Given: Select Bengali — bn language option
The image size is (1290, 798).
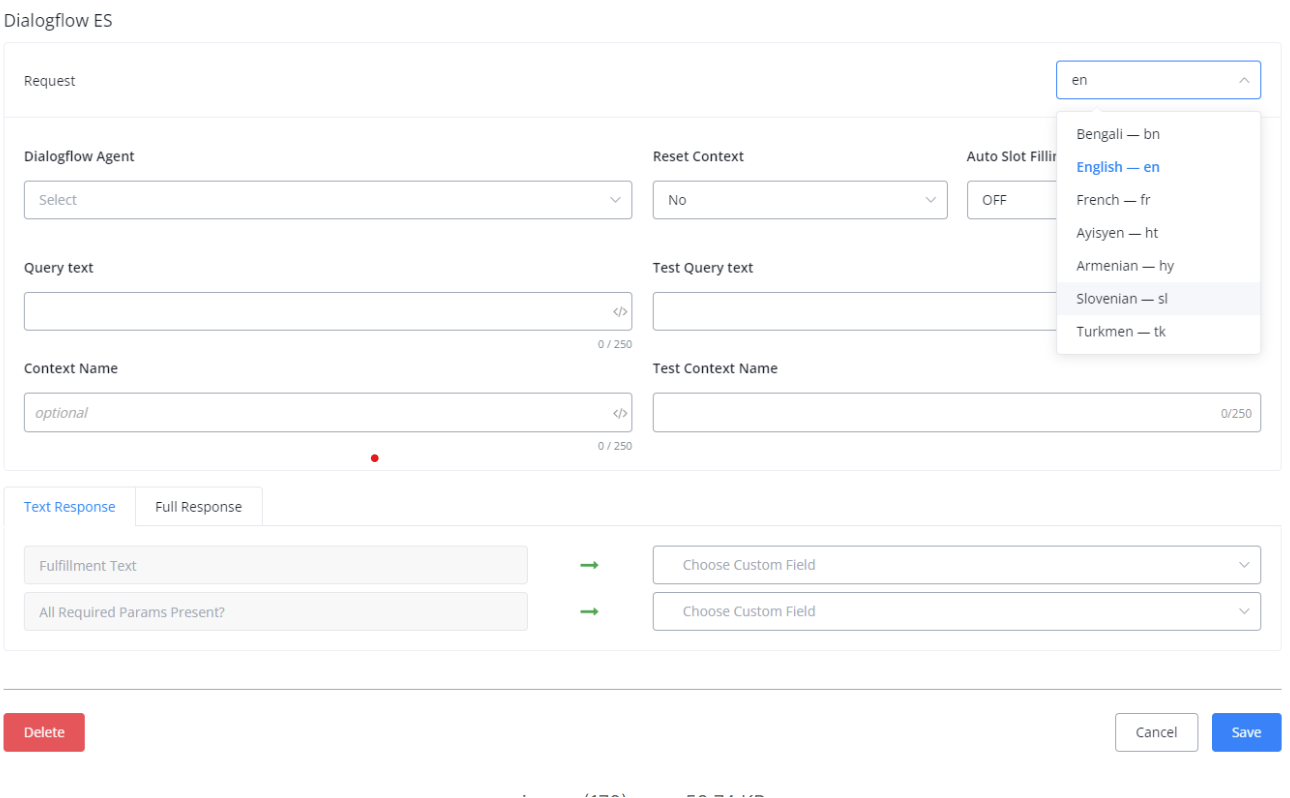Looking at the screenshot, I should click(x=1158, y=134).
